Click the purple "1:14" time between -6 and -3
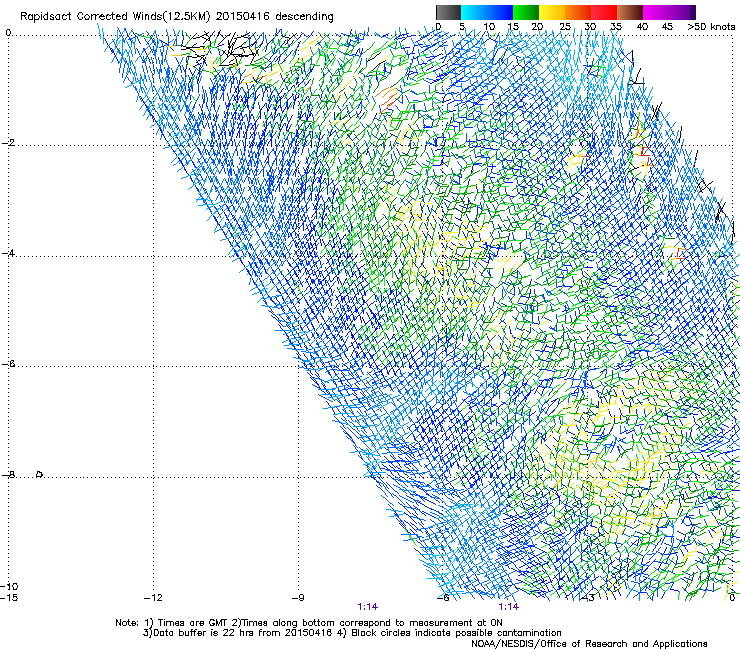 (509, 607)
